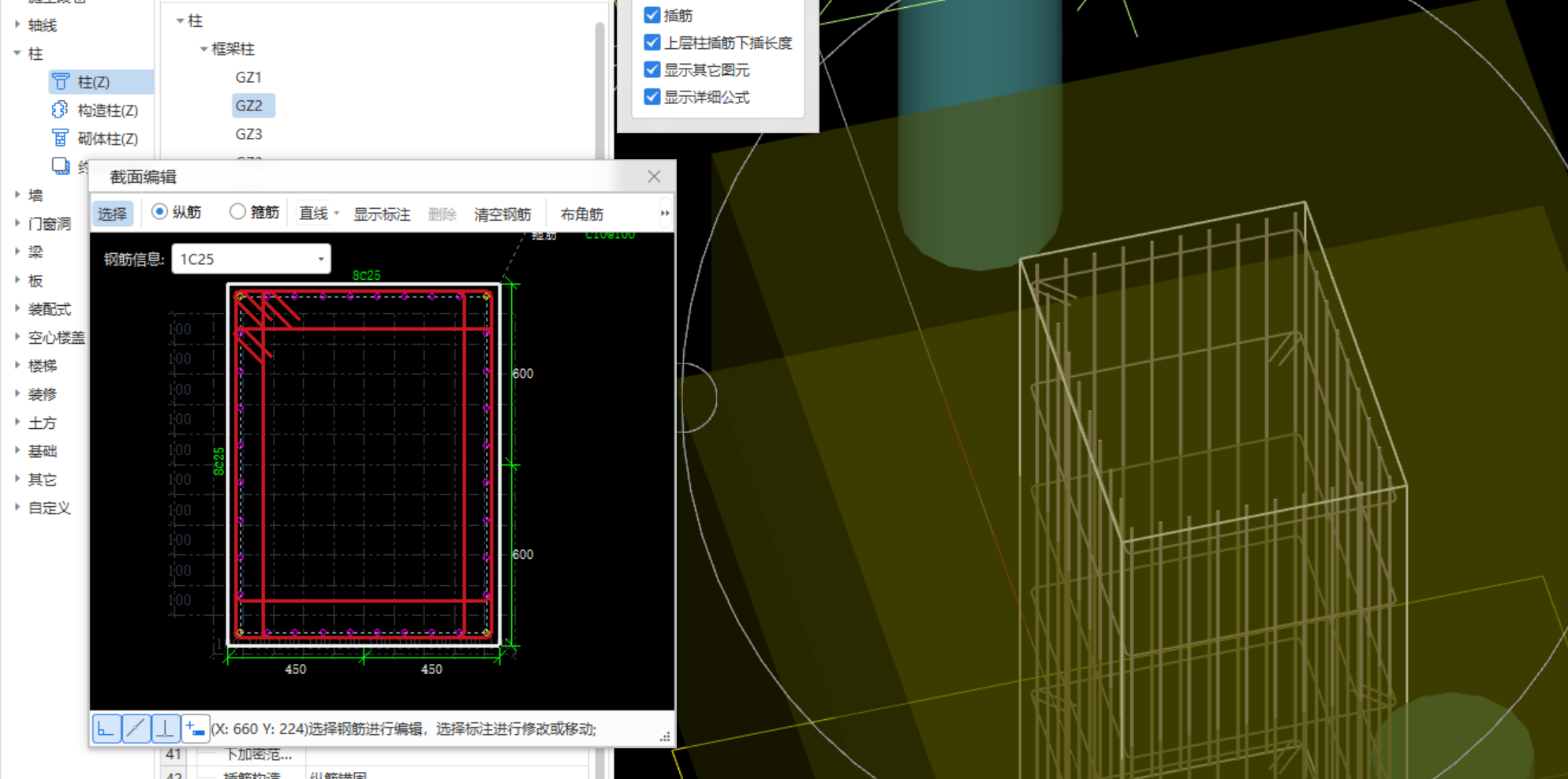Expand the 墙 tree node
This screenshot has width=1568, height=779.
point(17,194)
